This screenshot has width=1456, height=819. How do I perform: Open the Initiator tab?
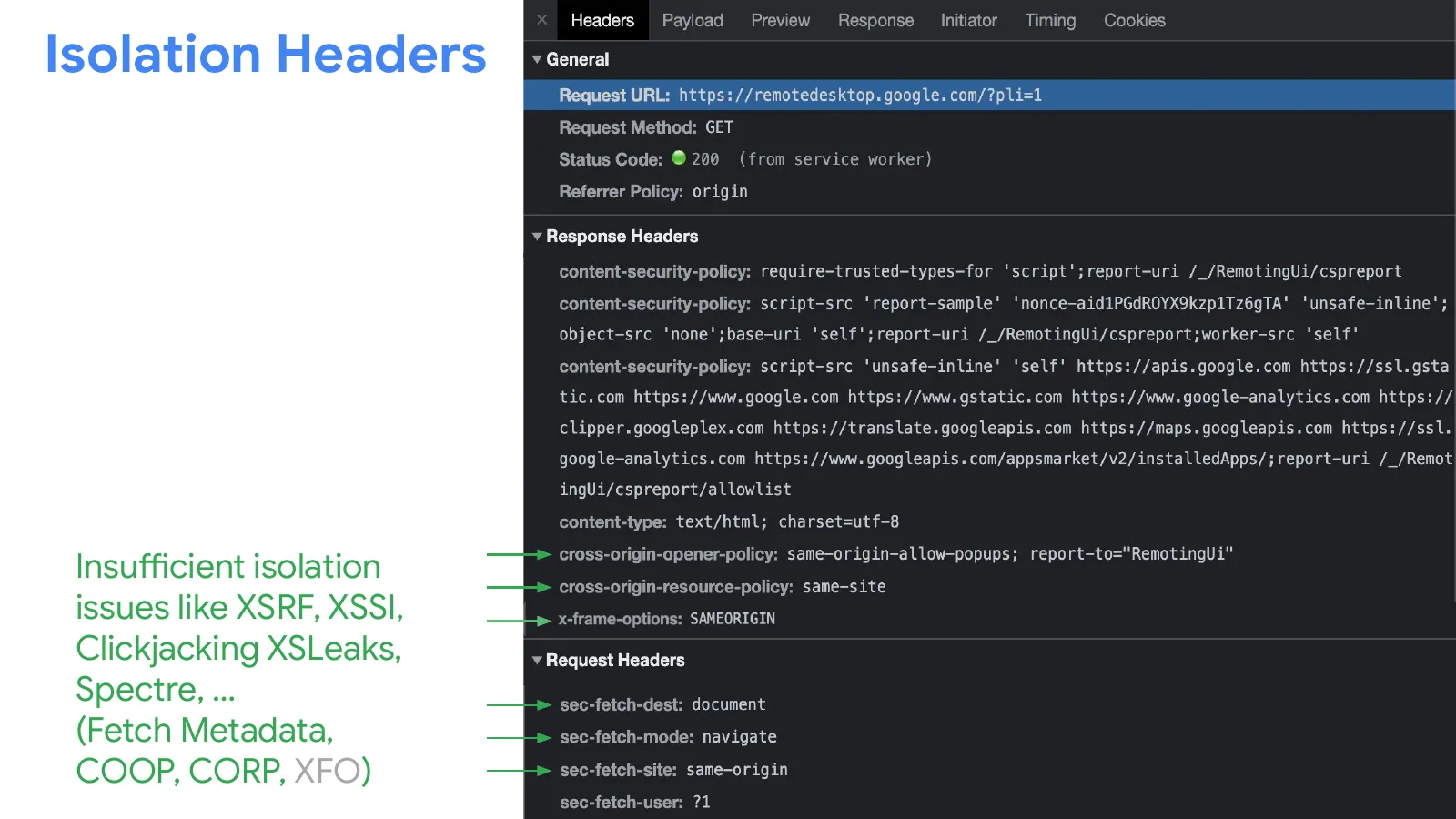pos(969,20)
